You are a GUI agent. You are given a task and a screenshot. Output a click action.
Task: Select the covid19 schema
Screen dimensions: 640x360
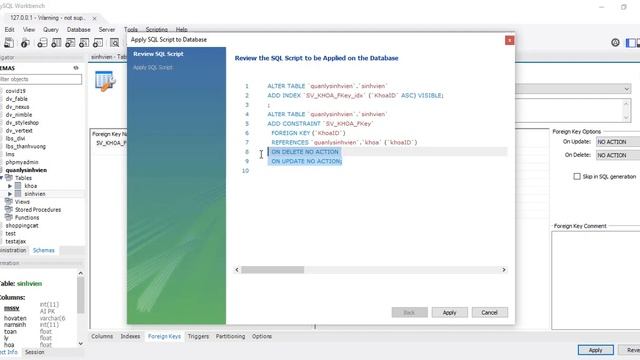[16, 91]
